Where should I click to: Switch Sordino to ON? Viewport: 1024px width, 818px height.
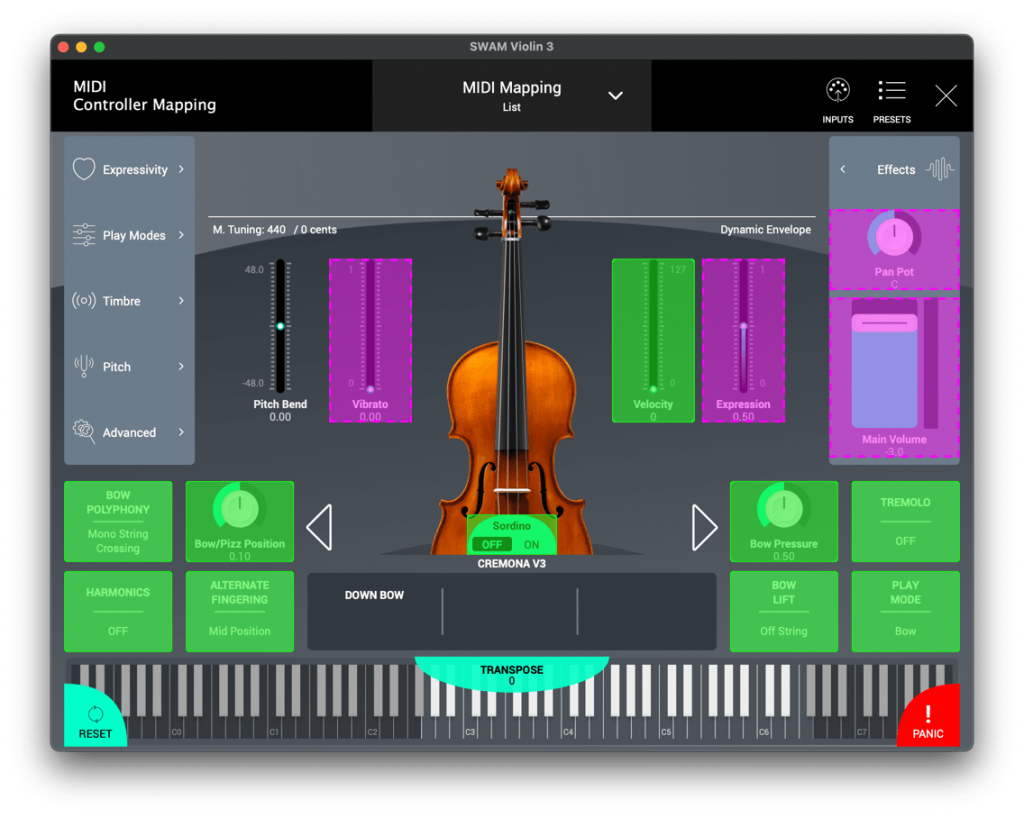click(531, 545)
